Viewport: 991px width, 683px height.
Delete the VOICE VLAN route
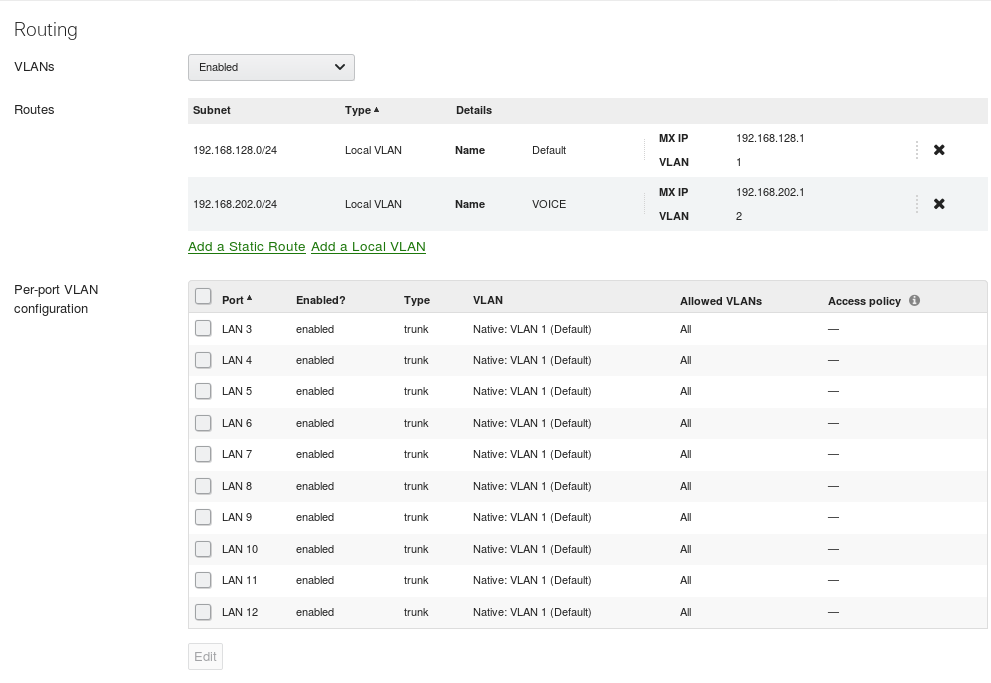[938, 204]
